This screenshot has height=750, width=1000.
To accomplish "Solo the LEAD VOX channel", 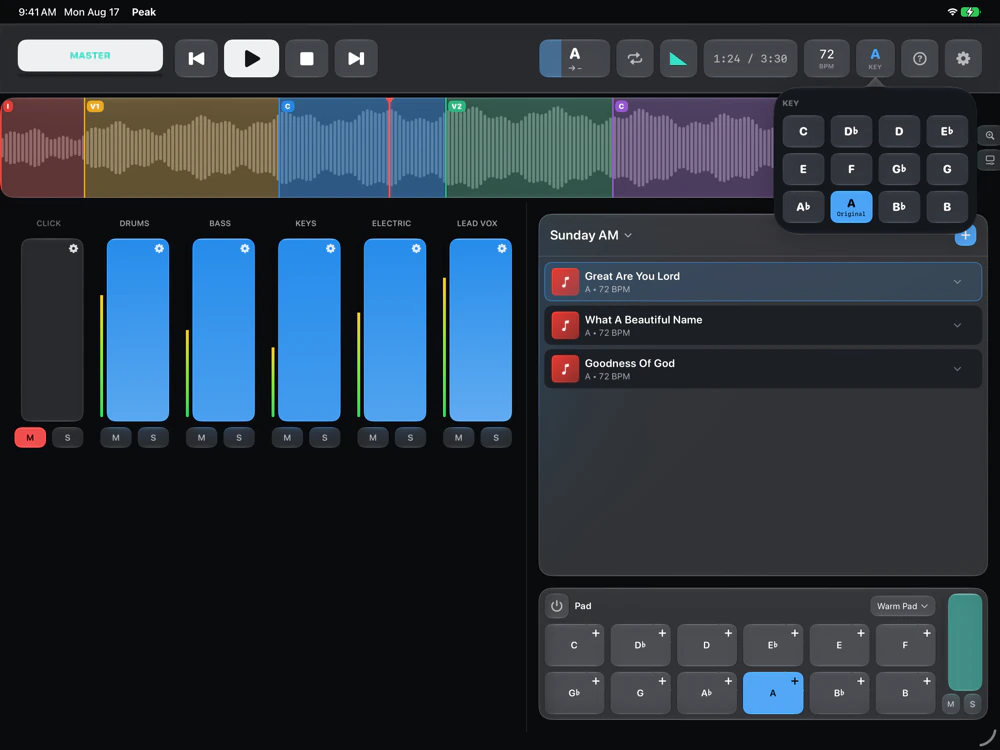I will 496,438.
